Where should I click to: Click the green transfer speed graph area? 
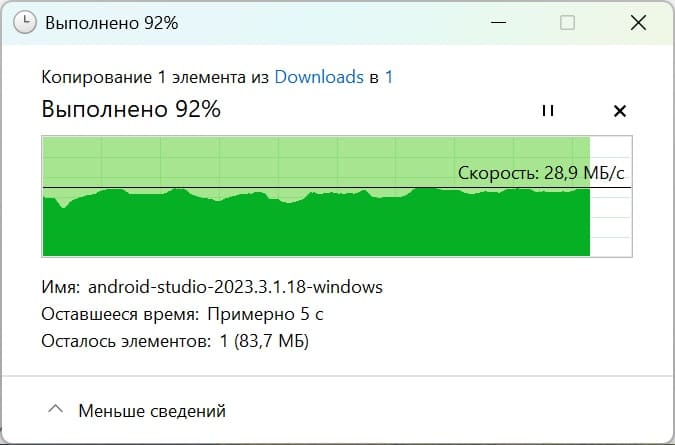(316, 222)
